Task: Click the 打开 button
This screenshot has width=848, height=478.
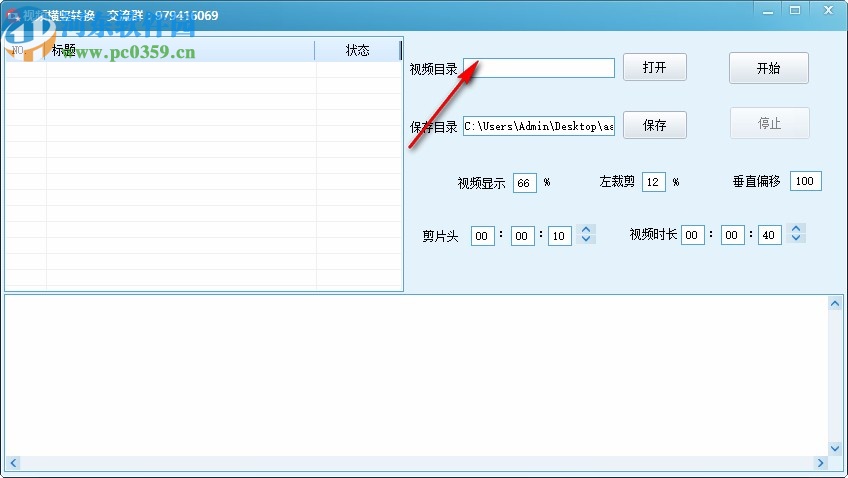Action: (654, 68)
